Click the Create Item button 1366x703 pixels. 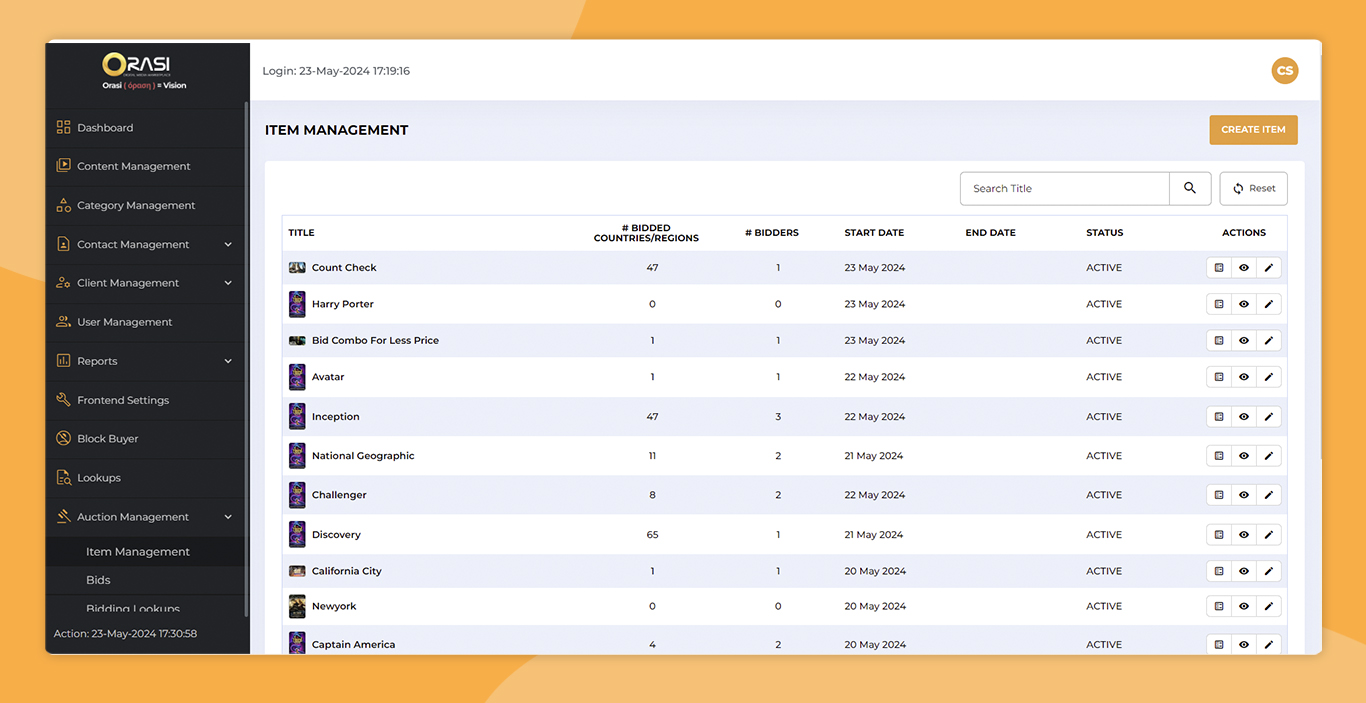click(x=1253, y=130)
